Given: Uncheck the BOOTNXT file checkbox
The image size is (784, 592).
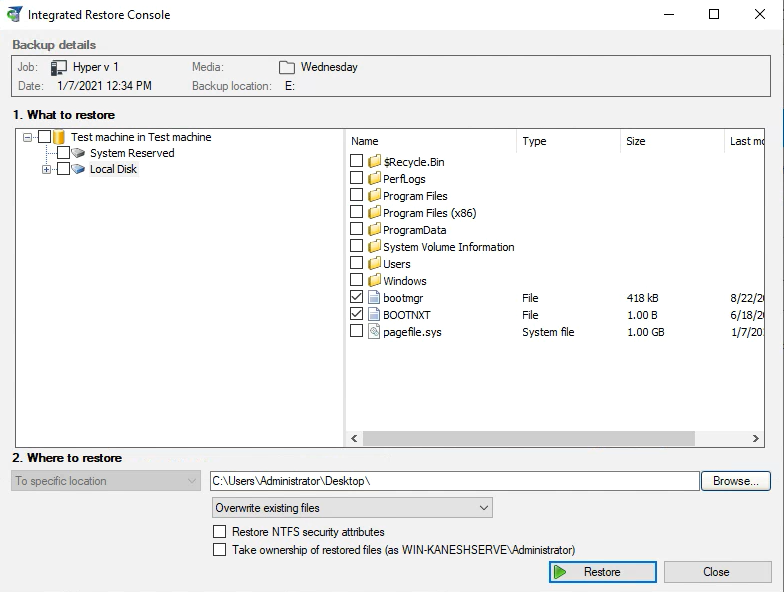Looking at the screenshot, I should click(357, 314).
